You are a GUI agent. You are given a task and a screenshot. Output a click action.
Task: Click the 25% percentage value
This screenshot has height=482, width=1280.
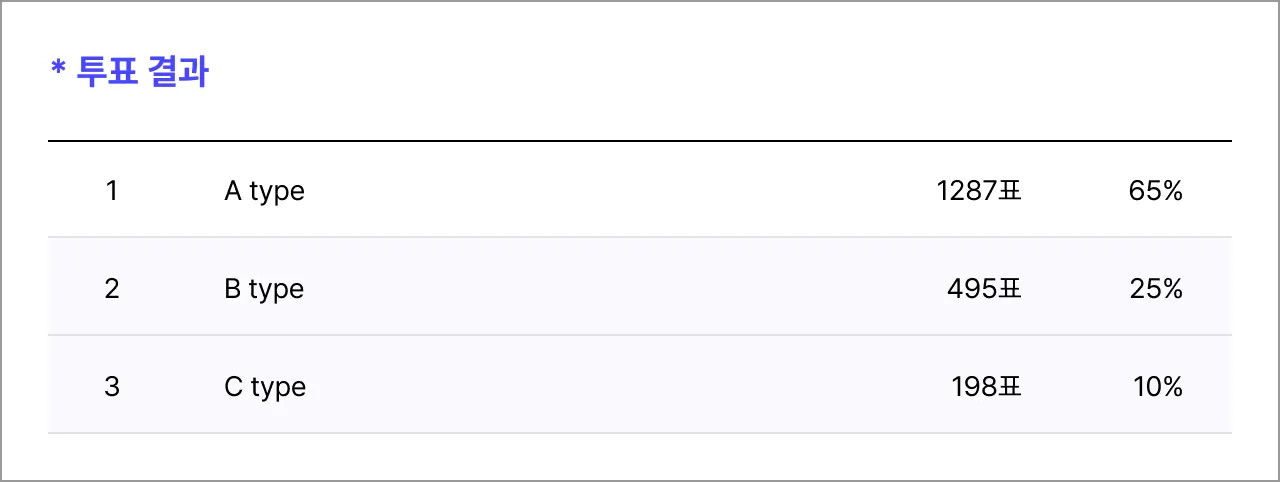point(1155,289)
